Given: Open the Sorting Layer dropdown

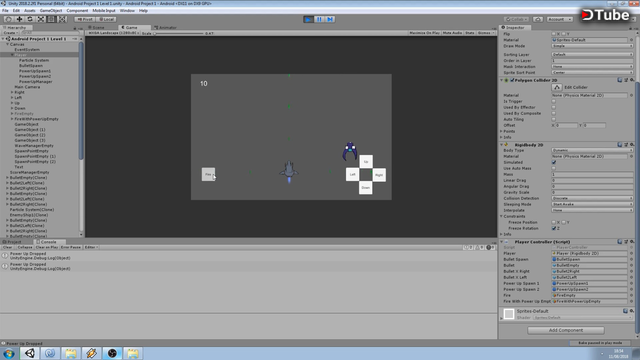Looking at the screenshot, I should [592, 54].
